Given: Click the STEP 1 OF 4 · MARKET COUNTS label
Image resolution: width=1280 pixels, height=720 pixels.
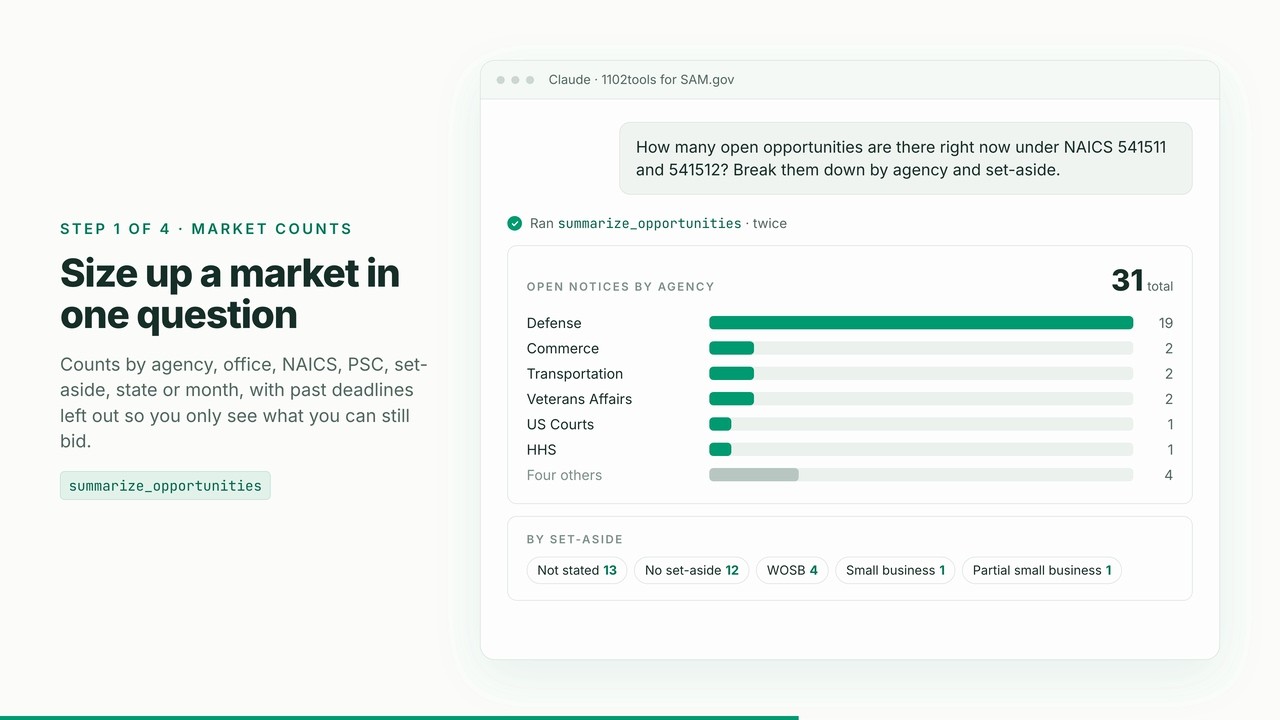Looking at the screenshot, I should (206, 229).
